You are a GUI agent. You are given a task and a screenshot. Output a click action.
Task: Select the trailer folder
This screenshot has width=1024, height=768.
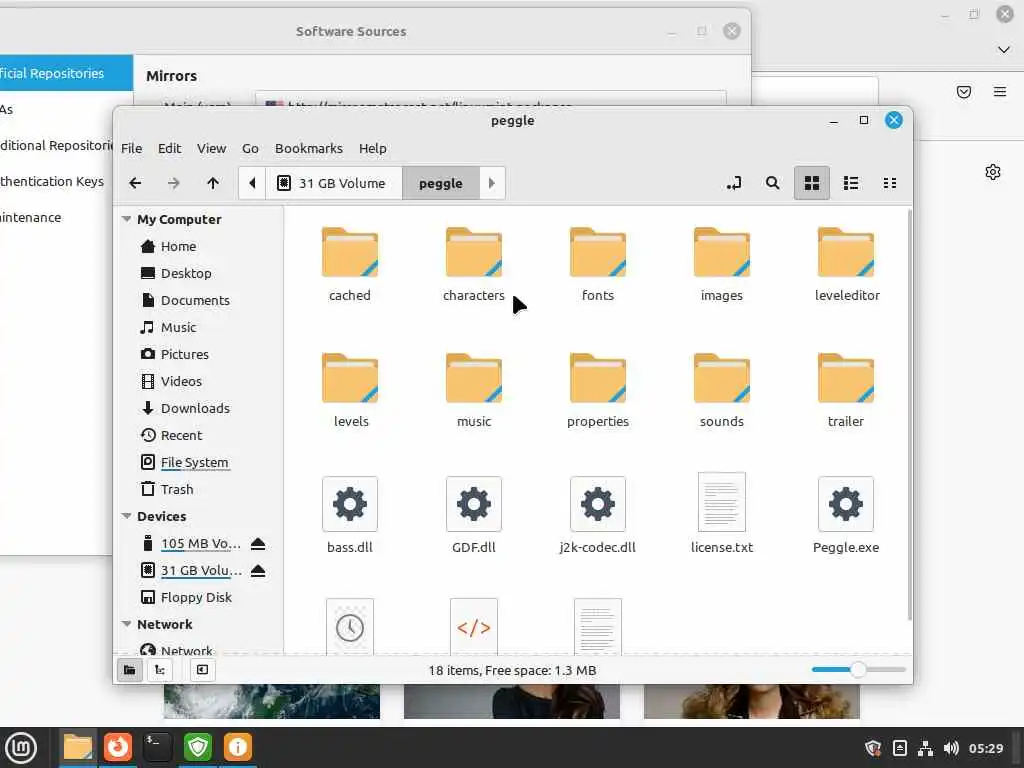coord(846,390)
